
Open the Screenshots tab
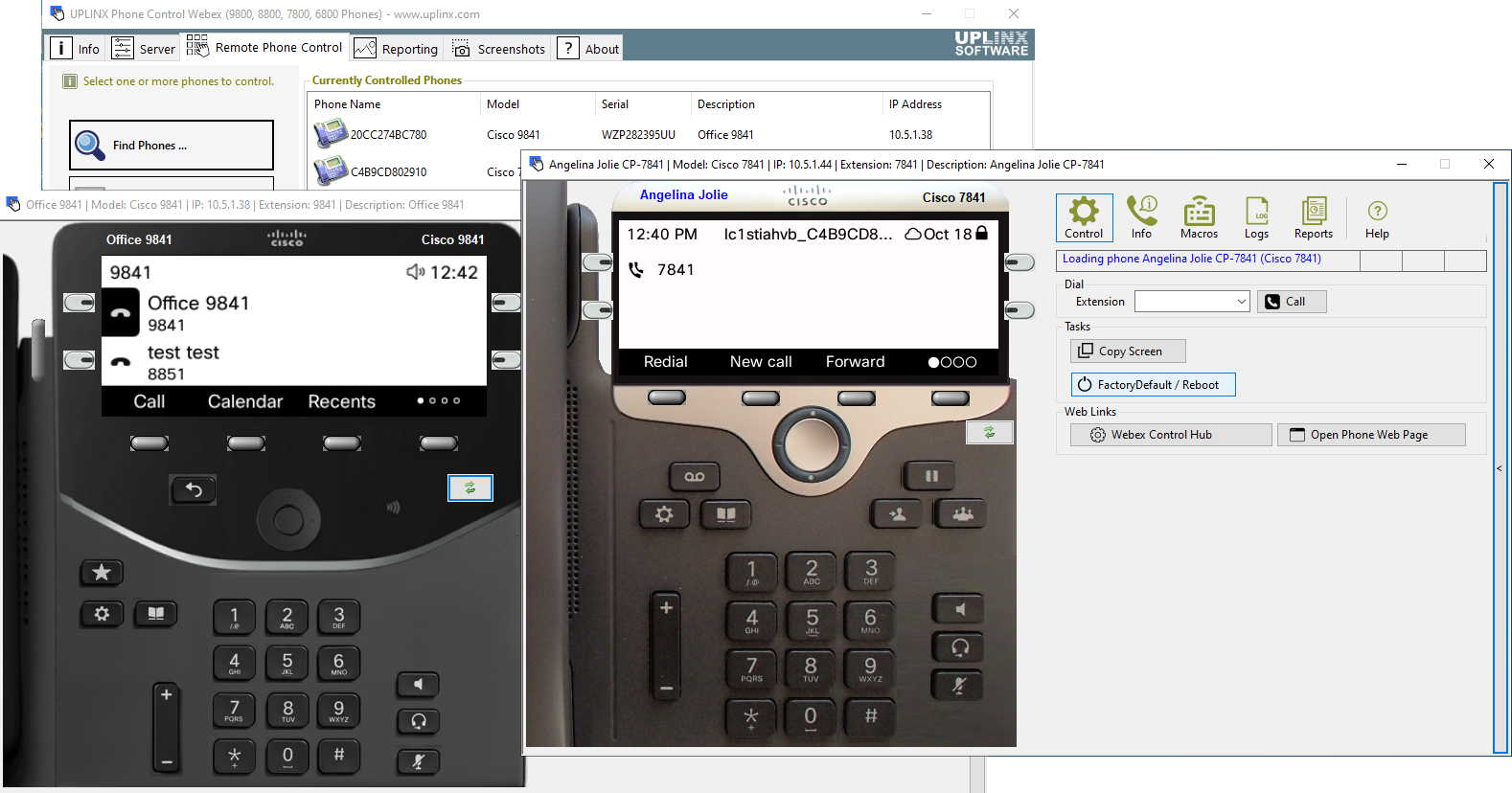tap(499, 49)
